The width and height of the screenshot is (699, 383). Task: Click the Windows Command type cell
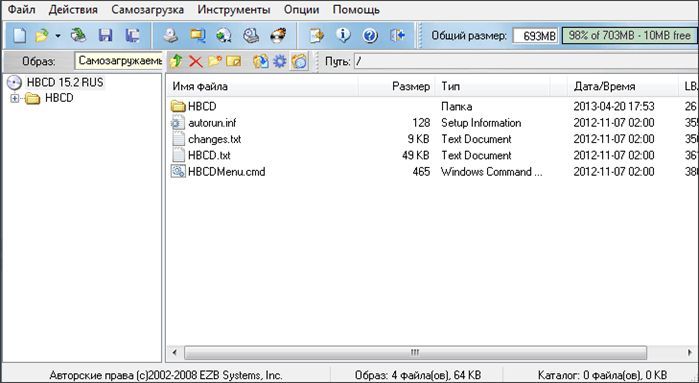coord(491,172)
